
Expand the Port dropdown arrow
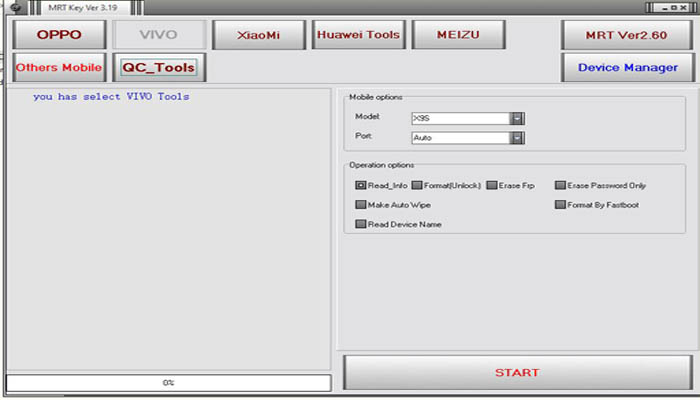pos(517,138)
